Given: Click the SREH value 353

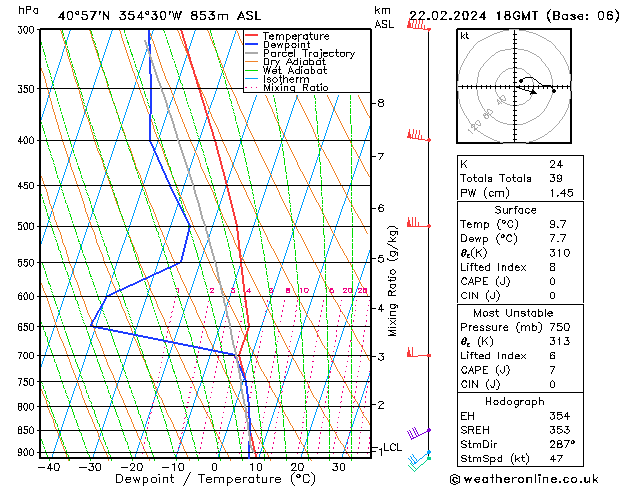Looking at the screenshot, I should [x=560, y=430].
